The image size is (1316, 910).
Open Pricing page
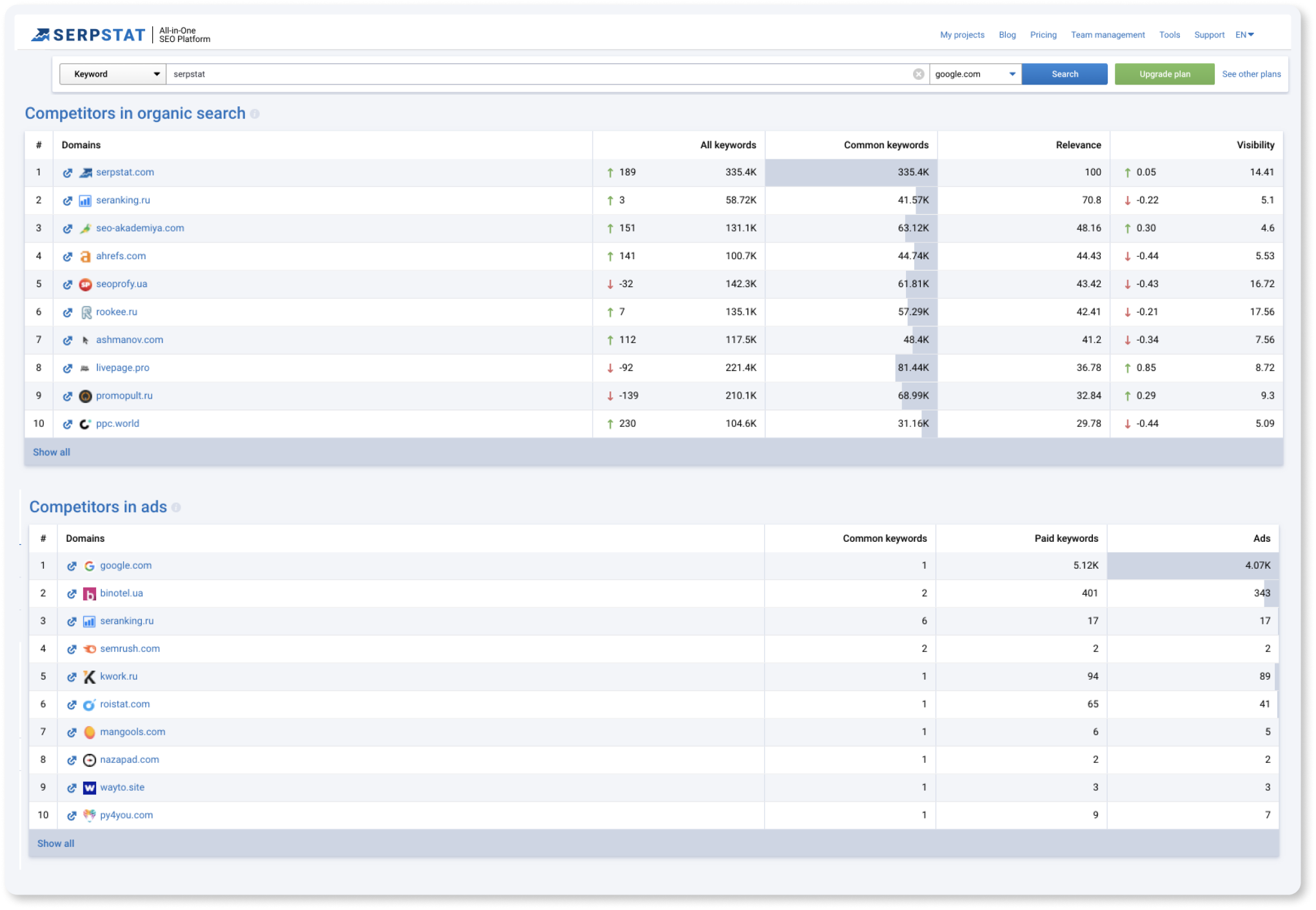1043,35
